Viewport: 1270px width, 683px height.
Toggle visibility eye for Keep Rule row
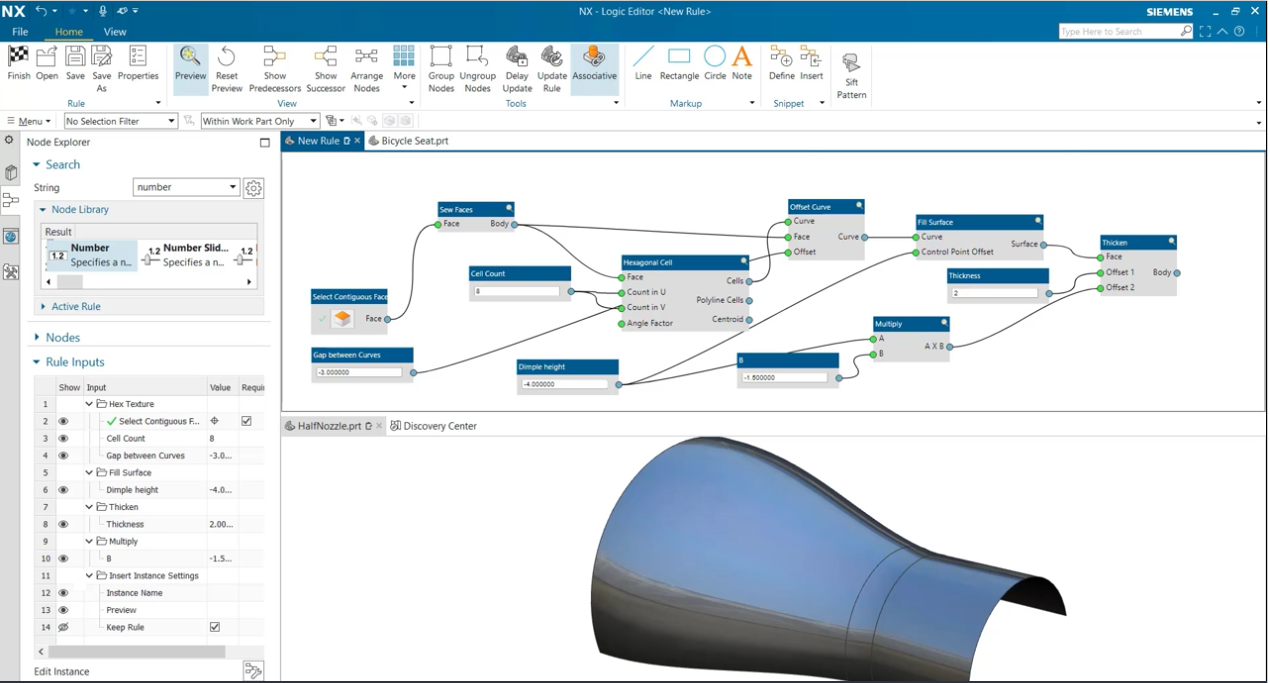tap(63, 627)
